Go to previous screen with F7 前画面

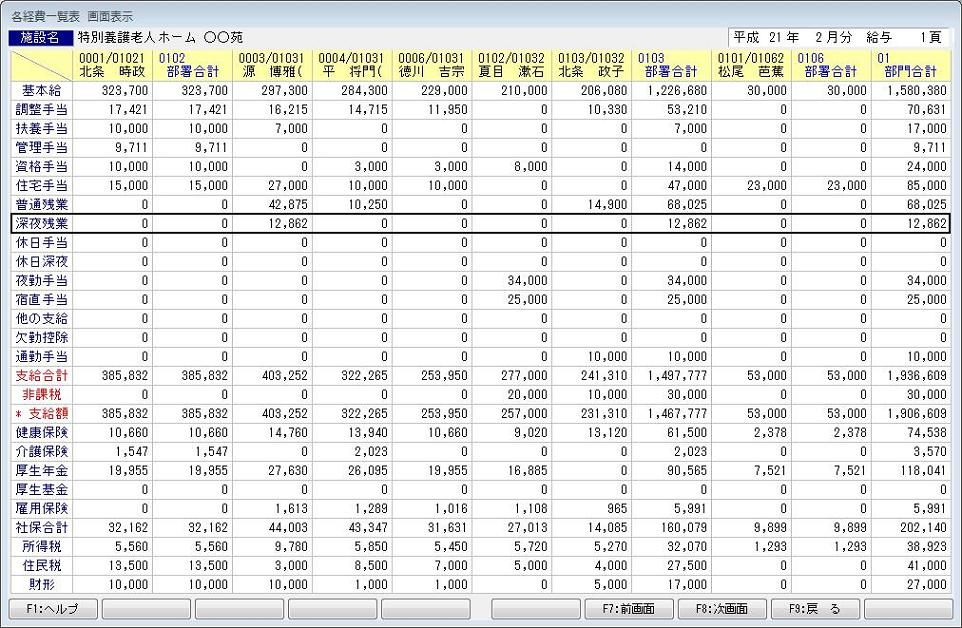(629, 608)
